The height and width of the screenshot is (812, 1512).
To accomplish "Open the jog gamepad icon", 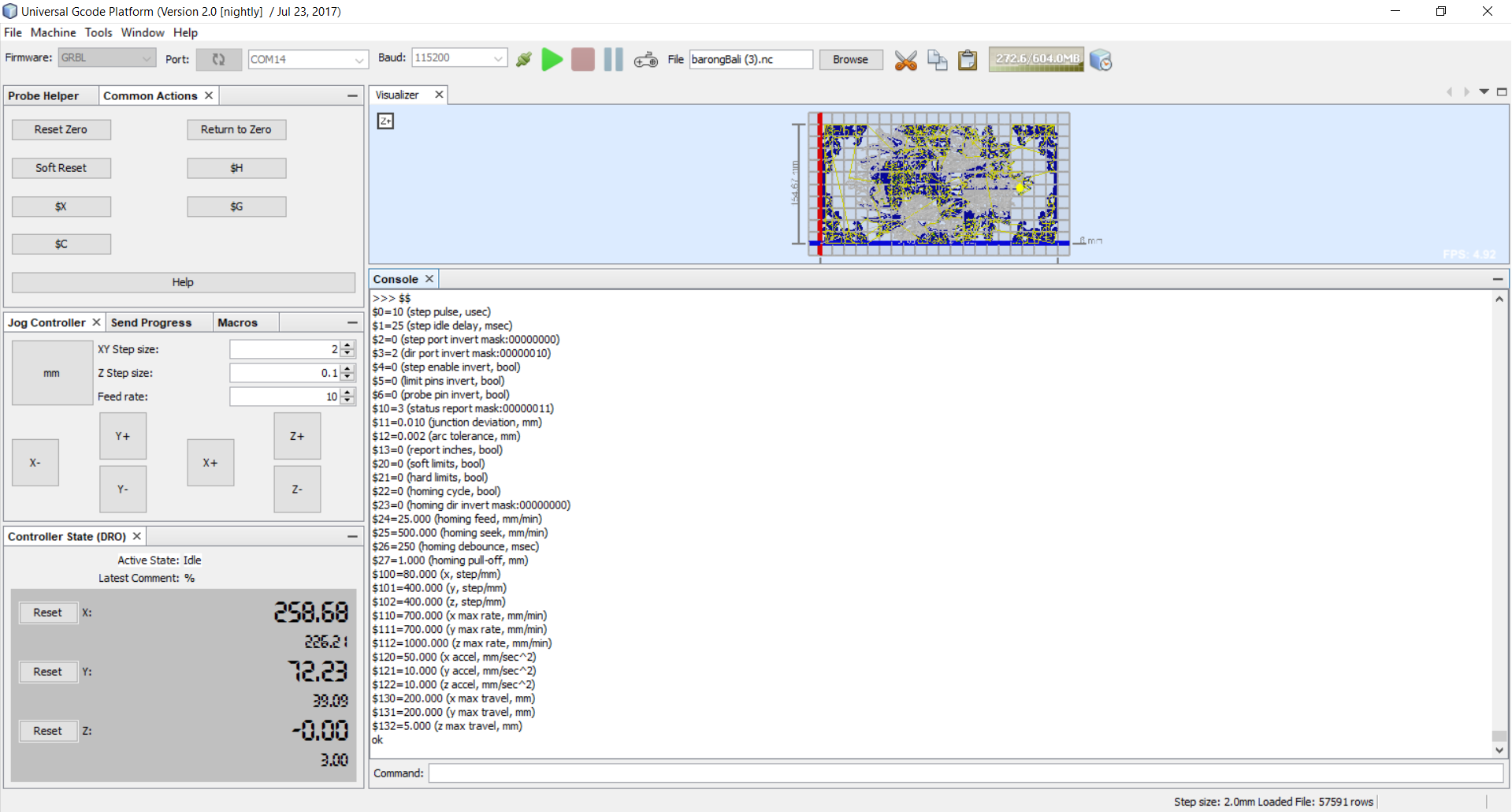I will coord(646,60).
